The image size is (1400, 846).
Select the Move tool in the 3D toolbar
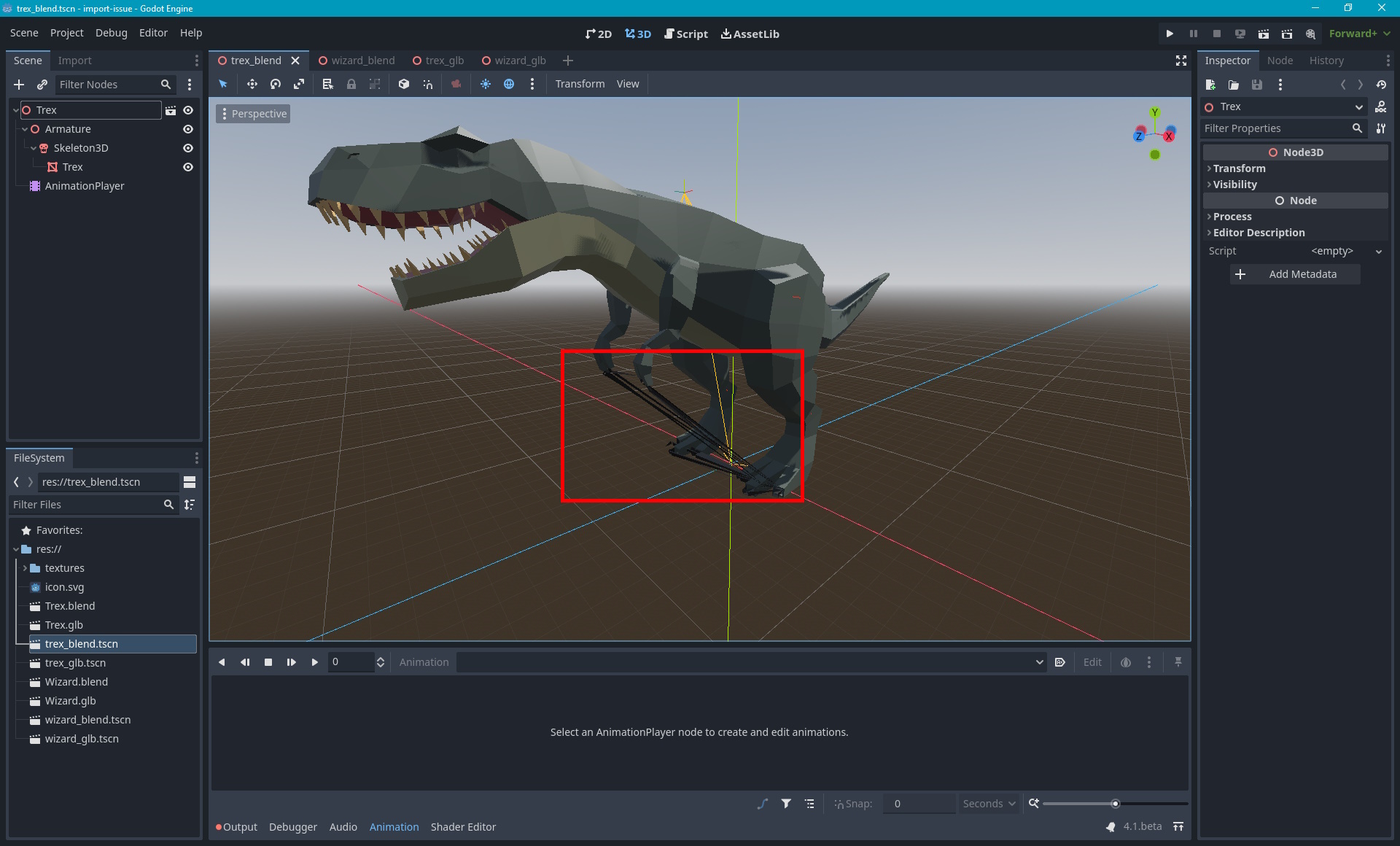pos(252,84)
